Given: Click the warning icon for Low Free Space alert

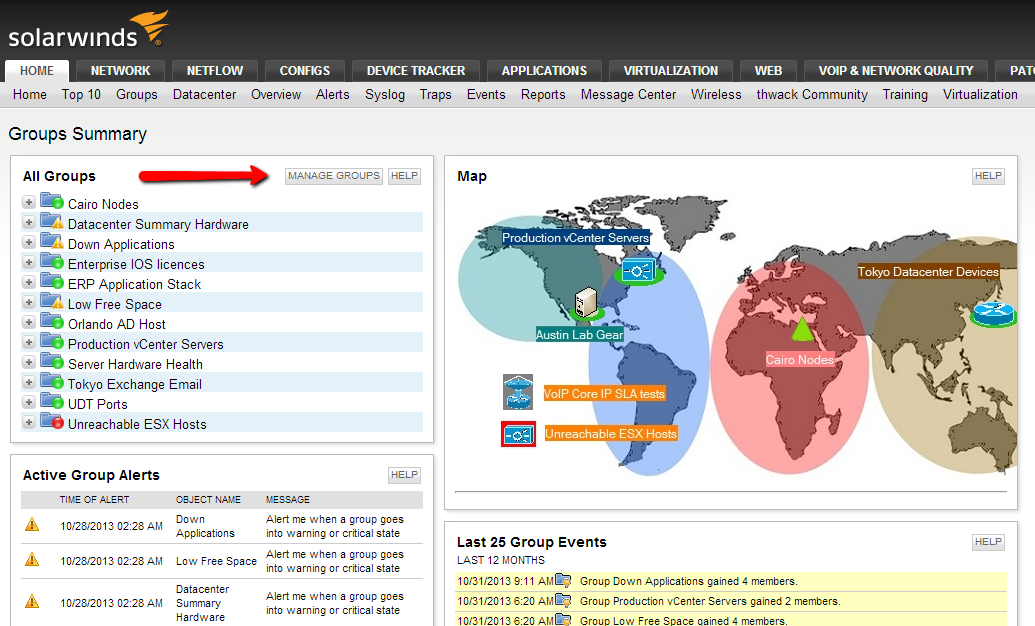Looking at the screenshot, I should (x=32, y=560).
